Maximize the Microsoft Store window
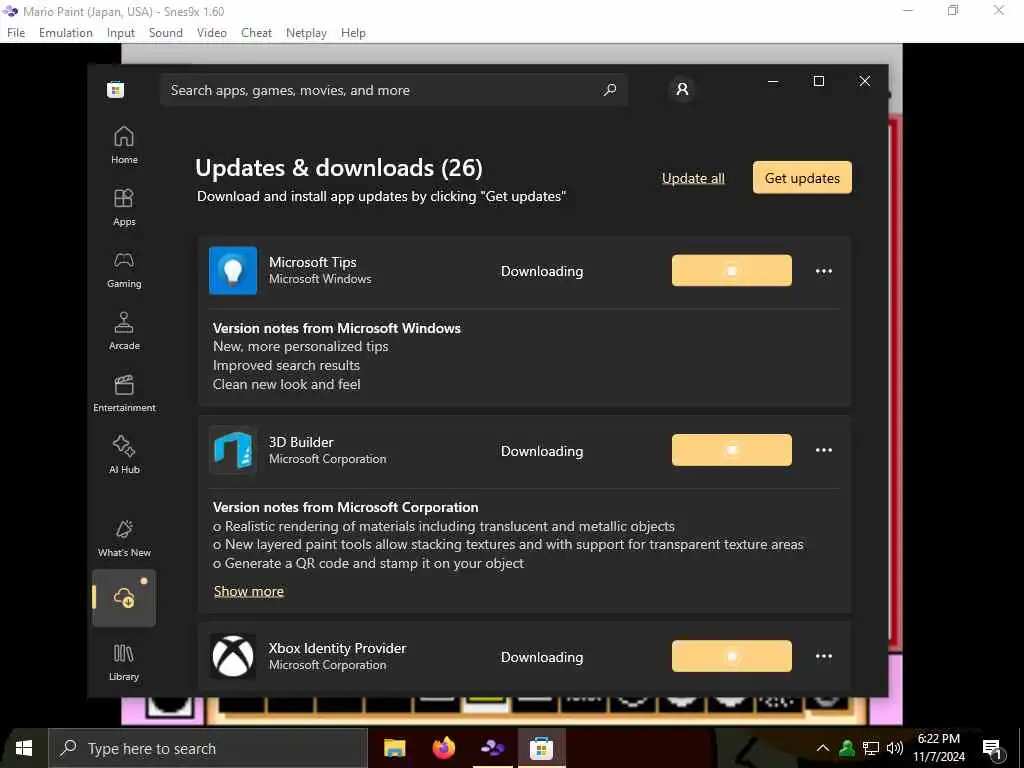 pyautogui.click(x=818, y=81)
